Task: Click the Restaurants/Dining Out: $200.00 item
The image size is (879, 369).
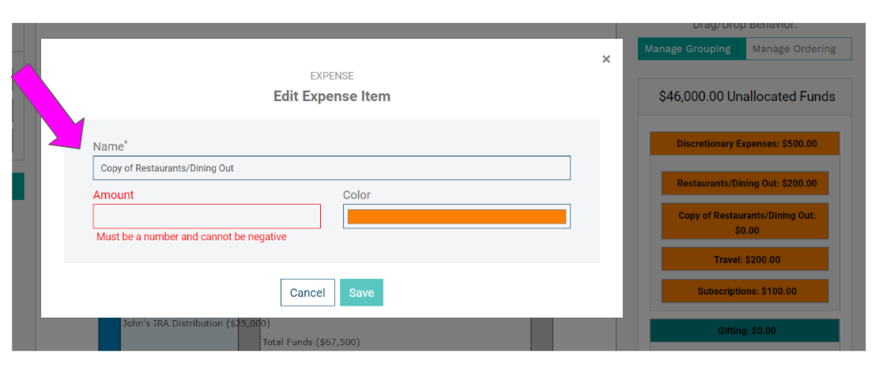Action: pyautogui.click(x=744, y=183)
